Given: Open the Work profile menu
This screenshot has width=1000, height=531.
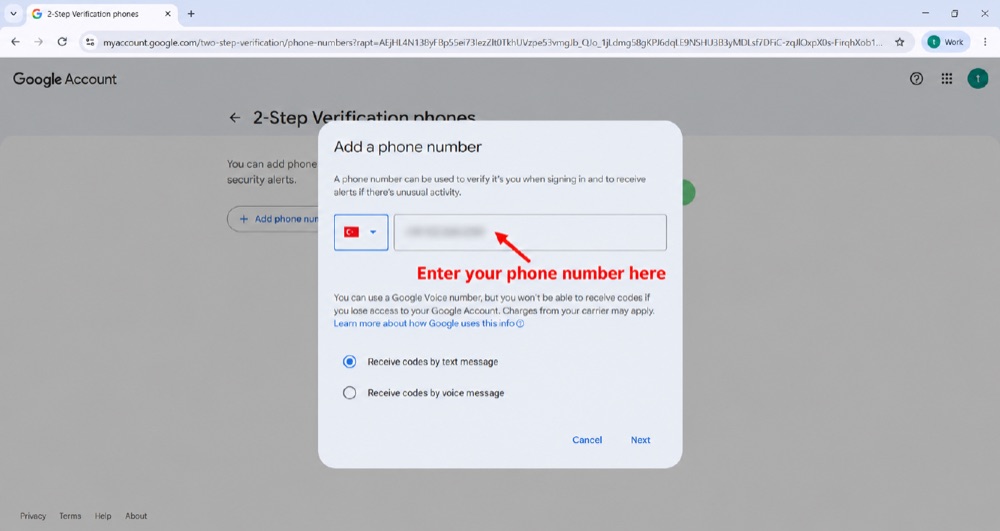Looking at the screenshot, I should [x=946, y=42].
